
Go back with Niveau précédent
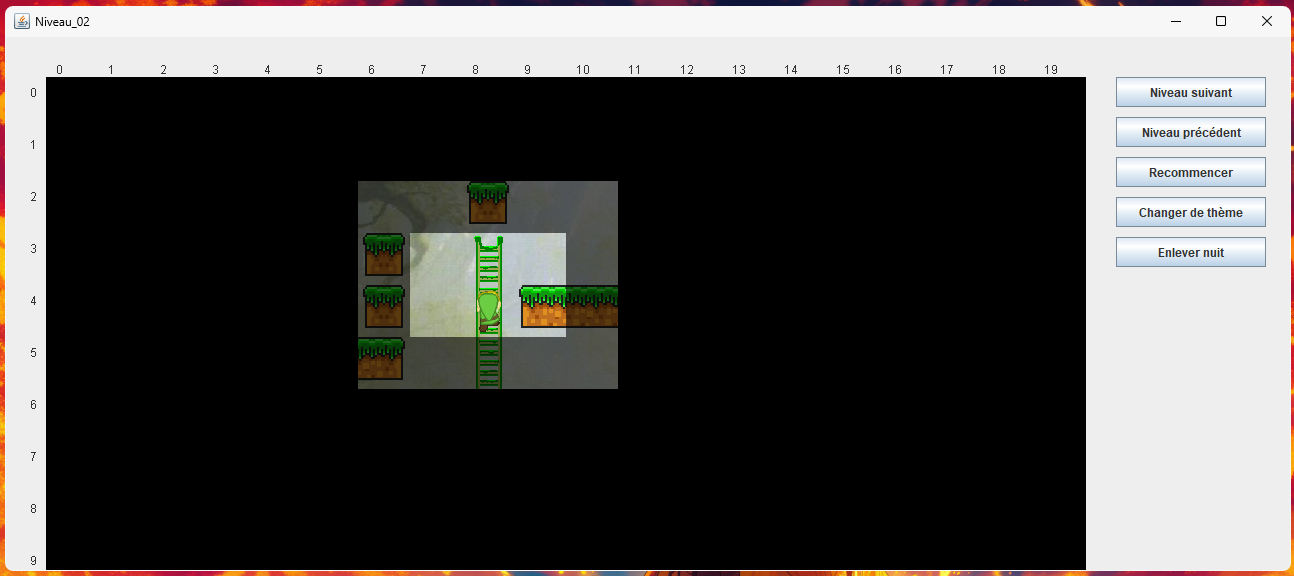[x=1190, y=132]
